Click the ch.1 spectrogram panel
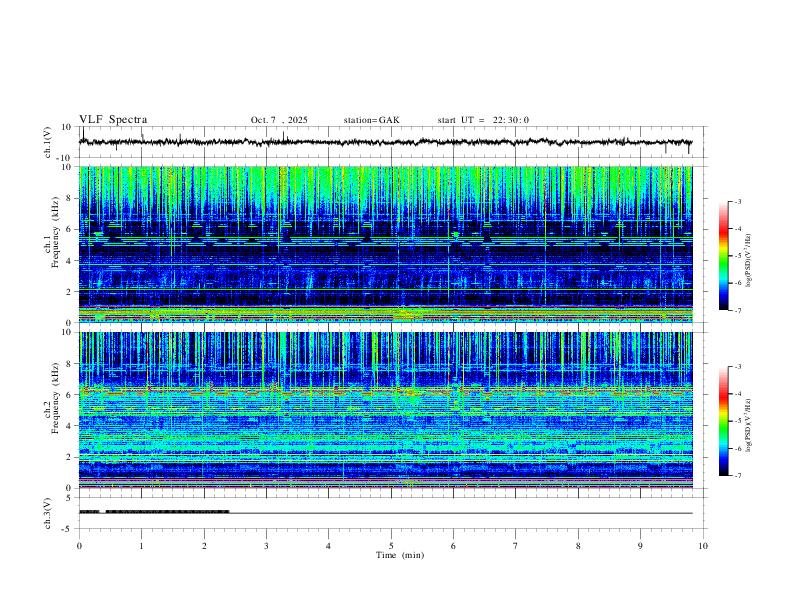Viewport: 792px width, 612px height. tap(385, 244)
